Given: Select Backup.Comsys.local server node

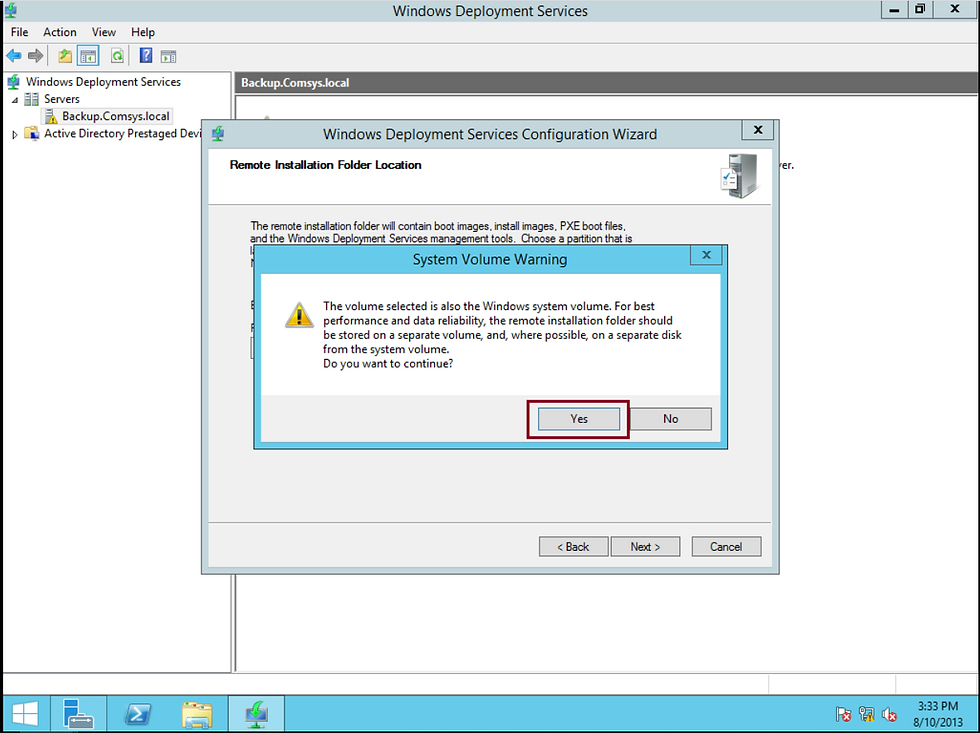Looking at the screenshot, I should (x=116, y=116).
